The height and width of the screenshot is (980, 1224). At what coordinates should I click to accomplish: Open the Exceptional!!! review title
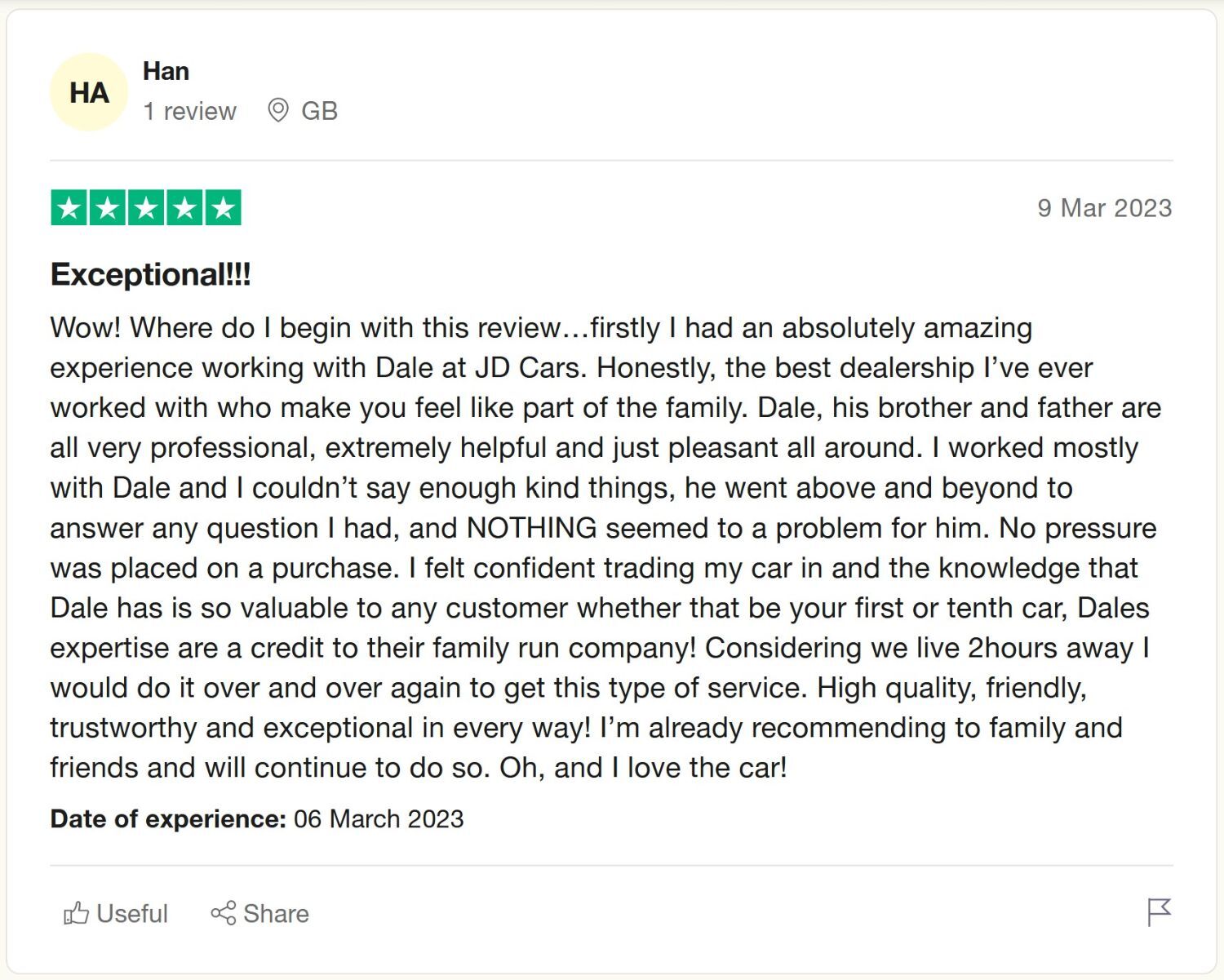pyautogui.click(x=150, y=274)
